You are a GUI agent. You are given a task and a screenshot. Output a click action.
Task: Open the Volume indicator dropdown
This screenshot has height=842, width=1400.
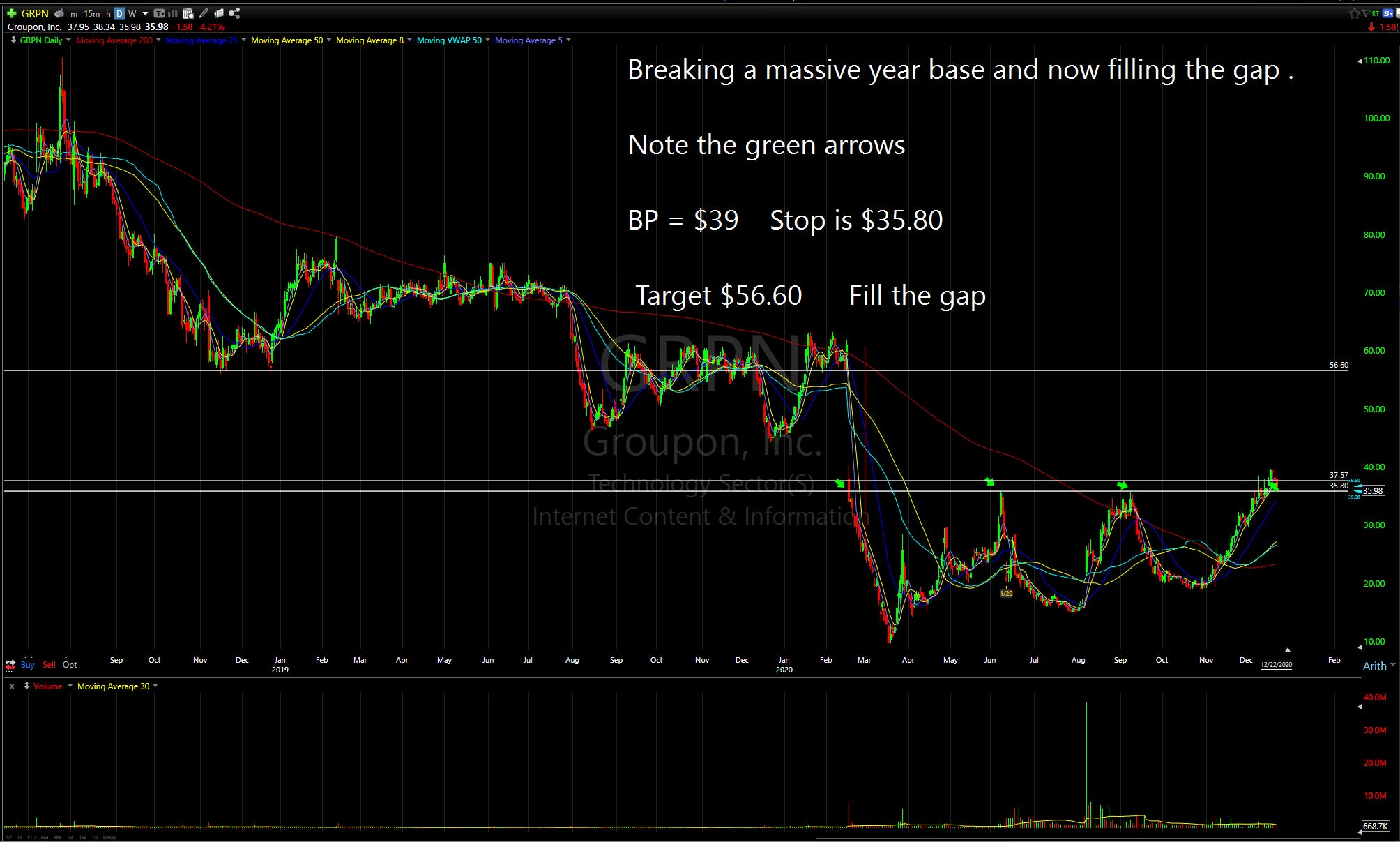pyautogui.click(x=70, y=686)
